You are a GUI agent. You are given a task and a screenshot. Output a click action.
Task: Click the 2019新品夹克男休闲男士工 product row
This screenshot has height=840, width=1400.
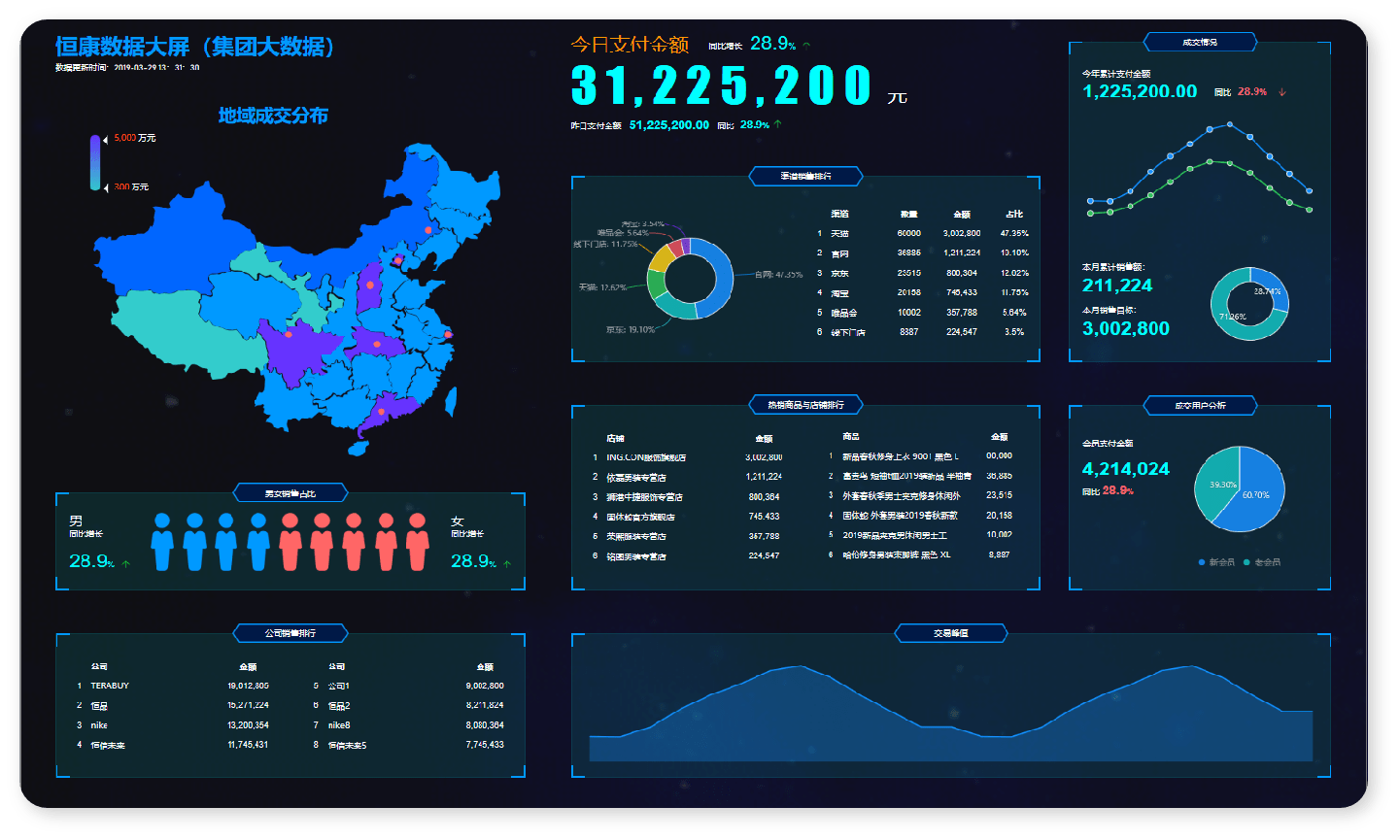[x=920, y=535]
